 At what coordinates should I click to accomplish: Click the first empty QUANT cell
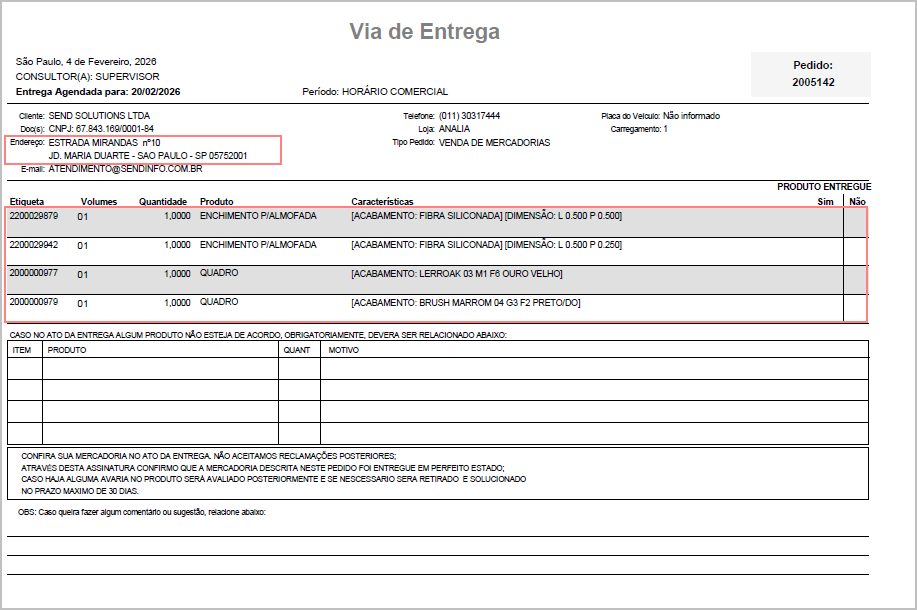[x=299, y=369]
